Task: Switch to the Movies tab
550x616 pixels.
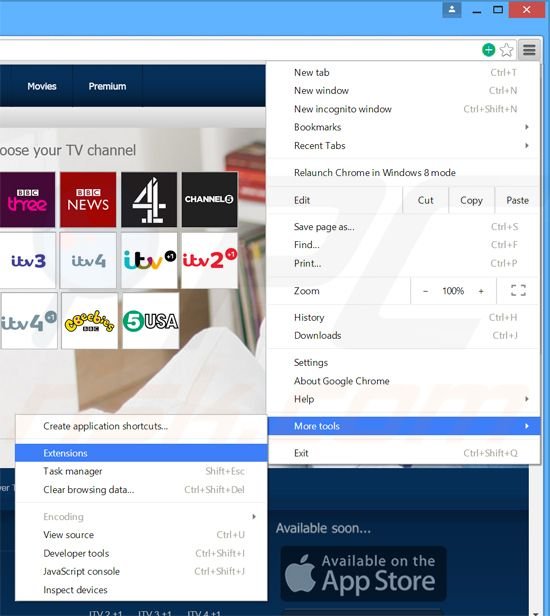Action: pos(42,86)
